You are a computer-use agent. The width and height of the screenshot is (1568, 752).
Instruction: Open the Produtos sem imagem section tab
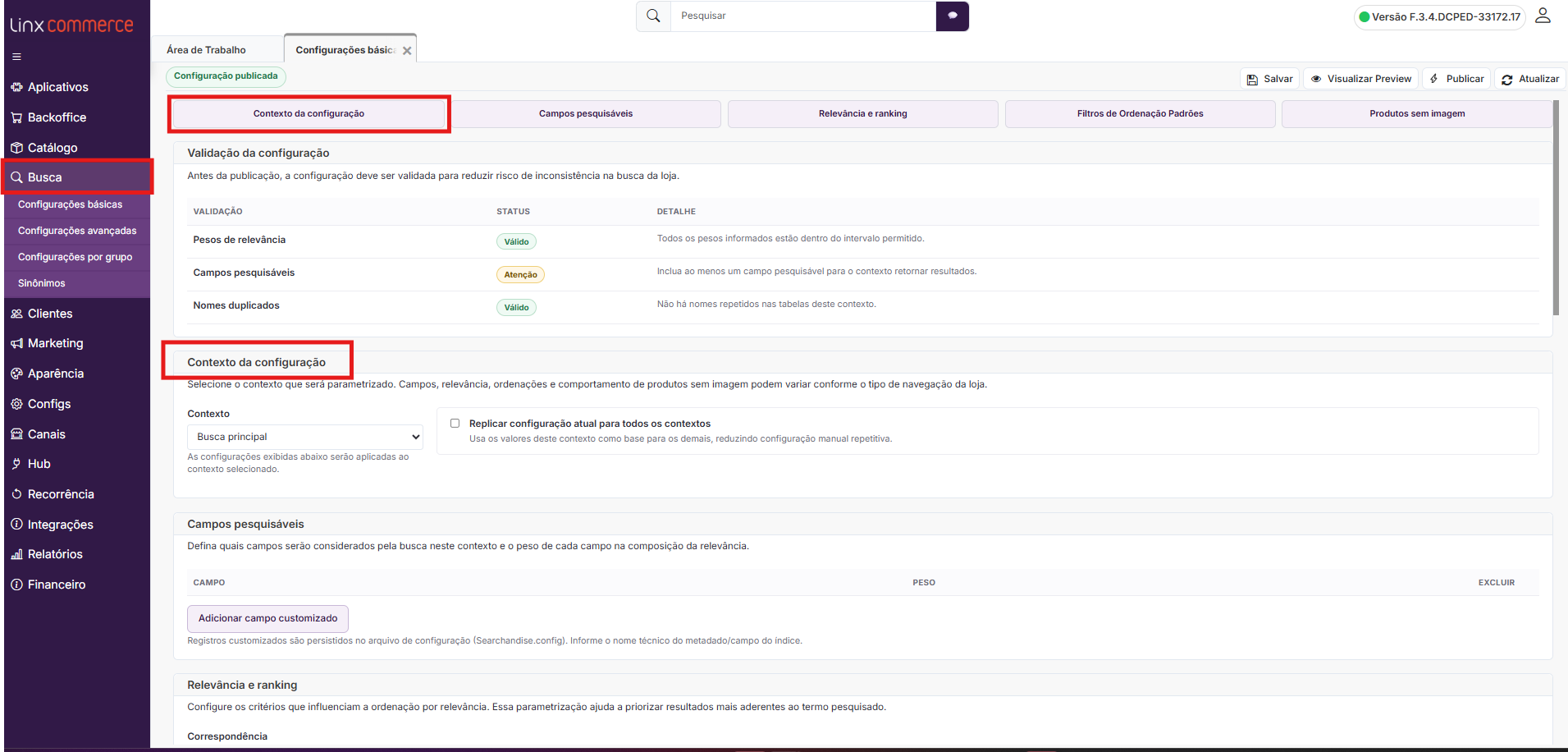coord(1417,114)
